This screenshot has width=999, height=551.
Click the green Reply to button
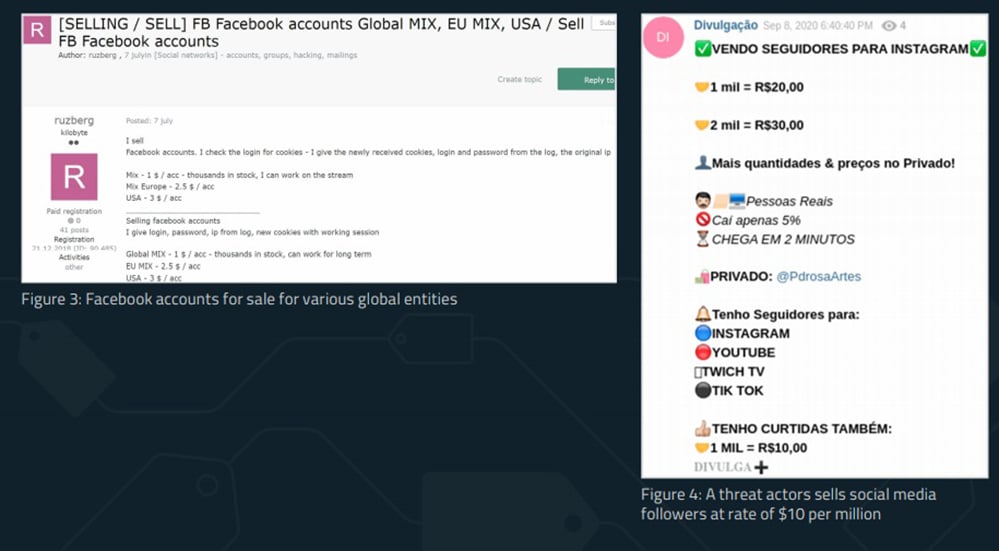[586, 79]
